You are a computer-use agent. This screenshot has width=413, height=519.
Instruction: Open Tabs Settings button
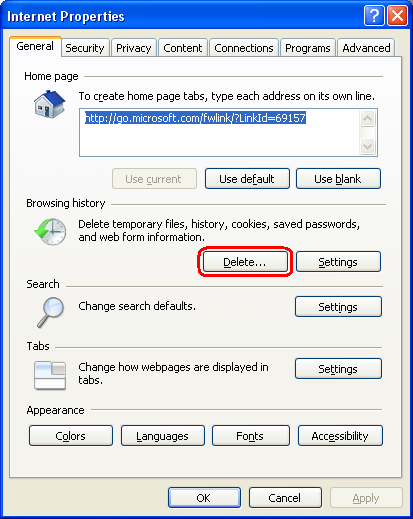[338, 368]
